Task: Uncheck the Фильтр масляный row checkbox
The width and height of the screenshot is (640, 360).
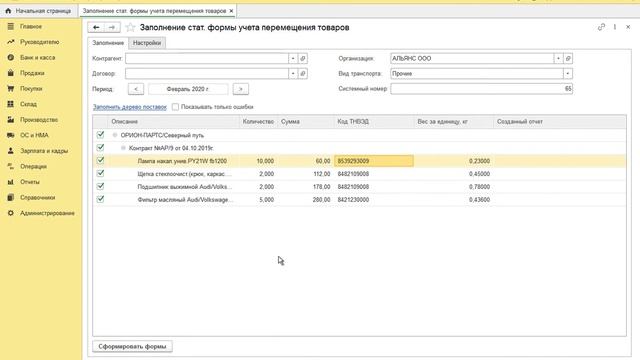Action: [100, 199]
